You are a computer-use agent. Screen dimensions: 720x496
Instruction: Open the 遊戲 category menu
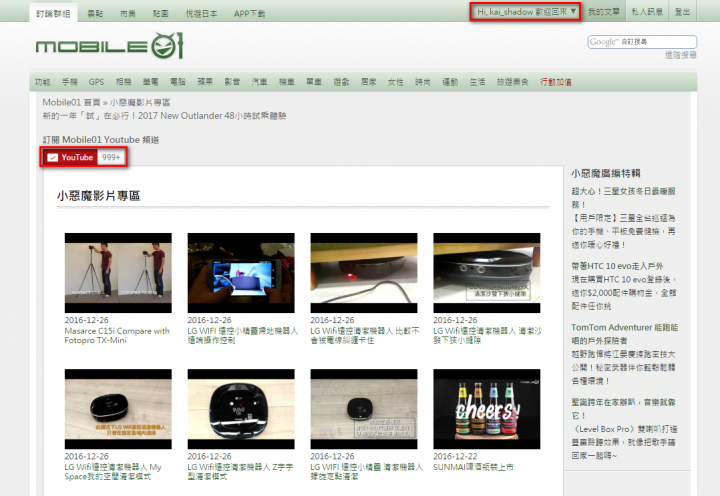(341, 82)
